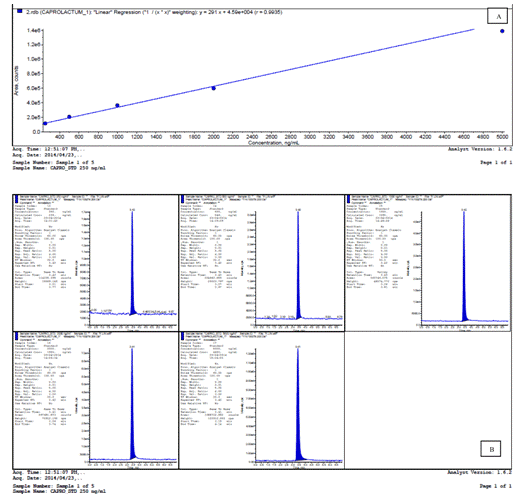Click the 'Area, counts' y-axis label
This screenshot has height=500, width=525.
point(16,81)
